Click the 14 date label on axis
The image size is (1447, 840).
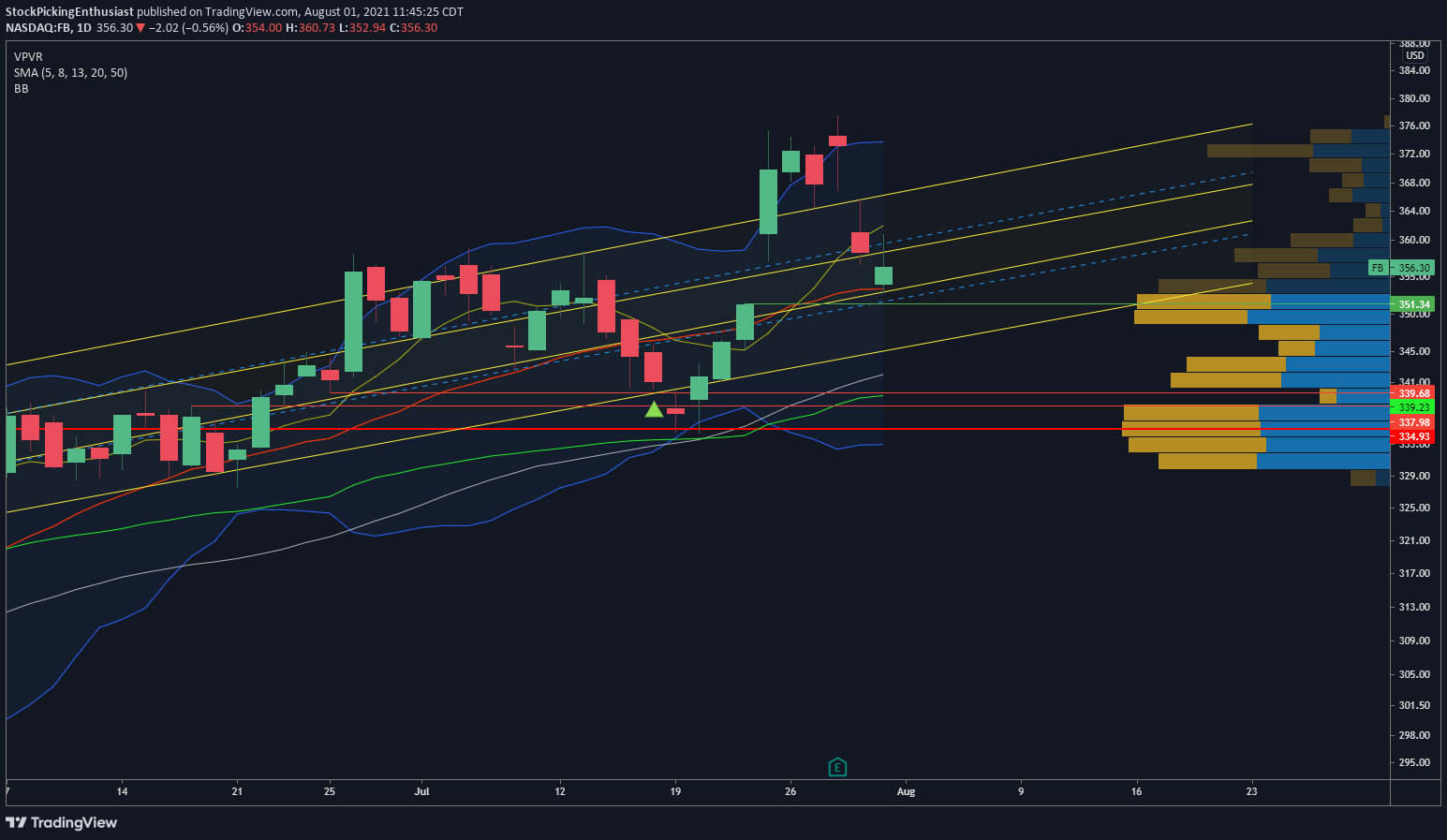coord(122,791)
